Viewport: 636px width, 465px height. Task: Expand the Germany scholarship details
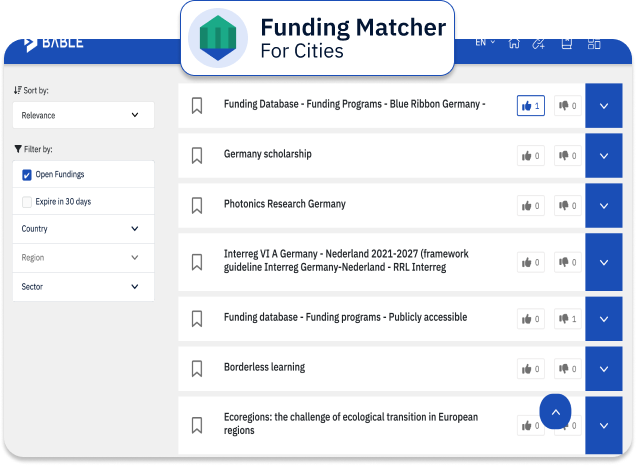click(604, 155)
